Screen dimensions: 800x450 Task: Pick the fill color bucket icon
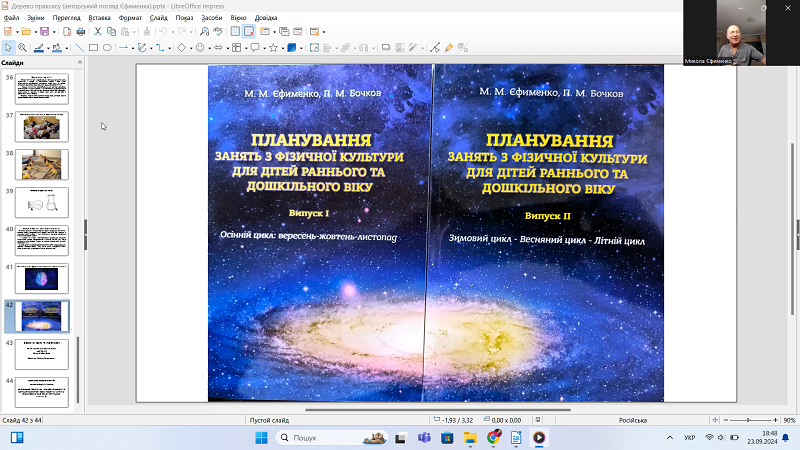pos(57,48)
